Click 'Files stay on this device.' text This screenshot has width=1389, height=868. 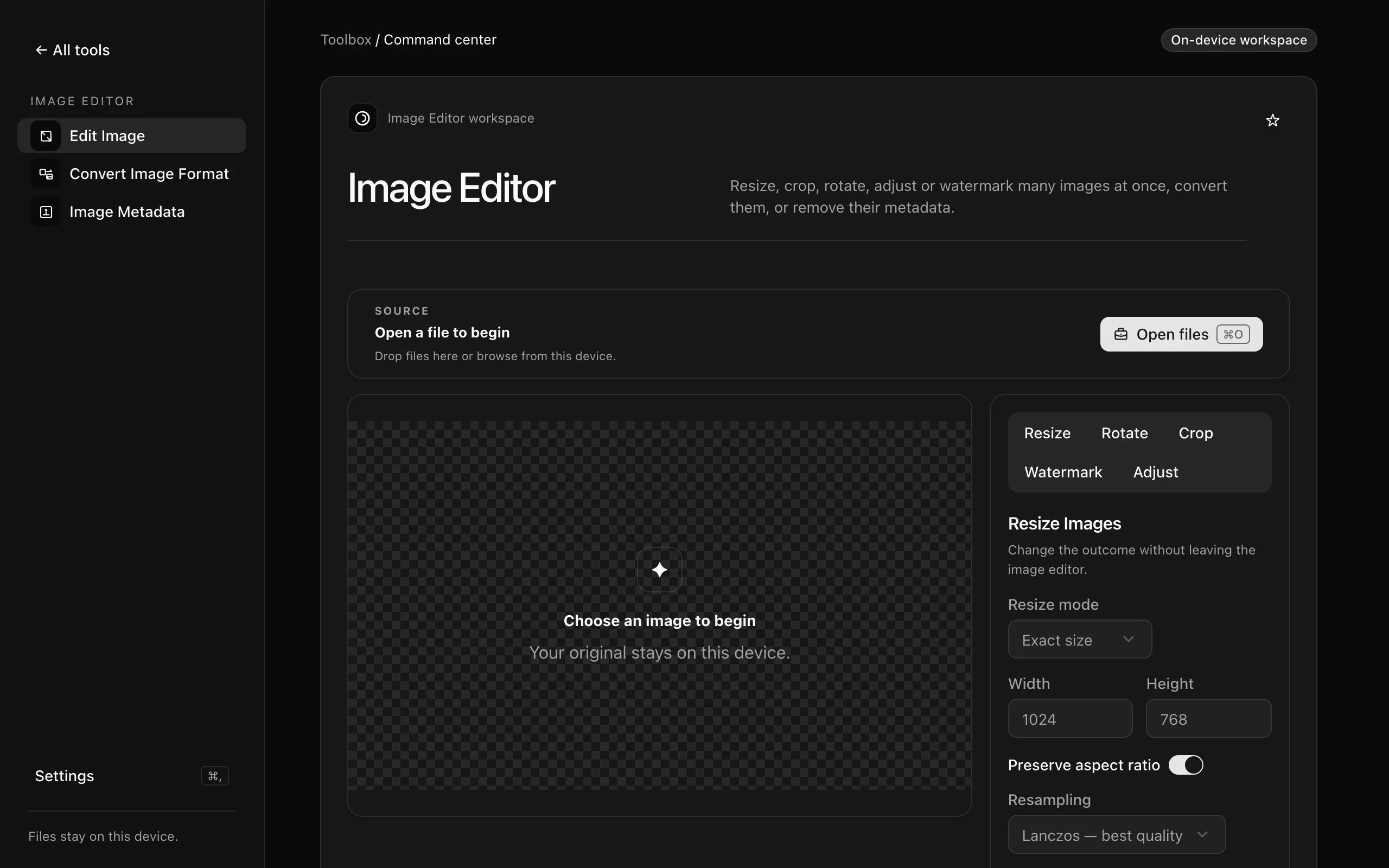[103, 837]
